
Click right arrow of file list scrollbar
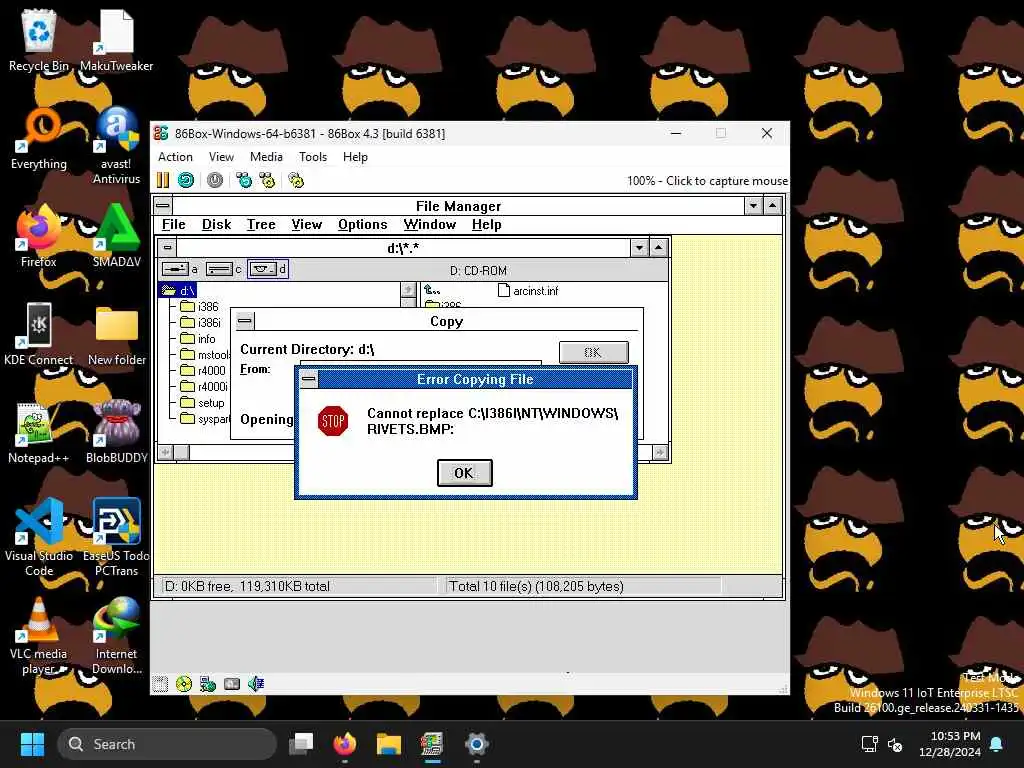(x=660, y=453)
